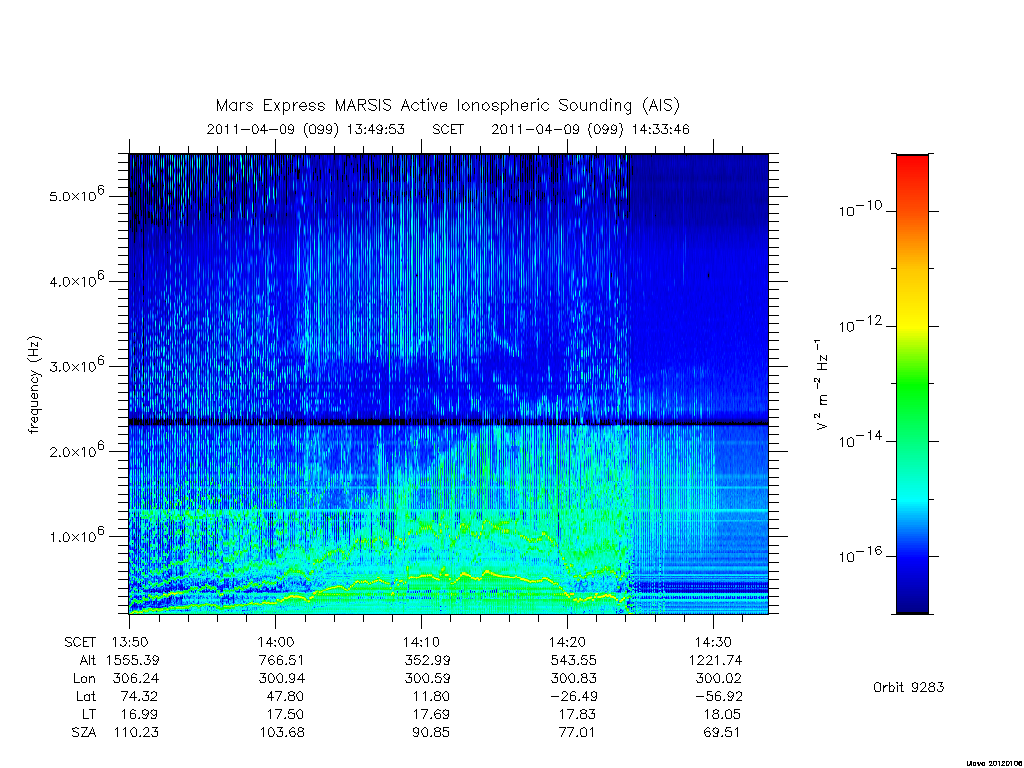Click the 5.0×10^6 frequency tick label
Image resolution: width=1024 pixels, height=768 pixels.
(76, 195)
